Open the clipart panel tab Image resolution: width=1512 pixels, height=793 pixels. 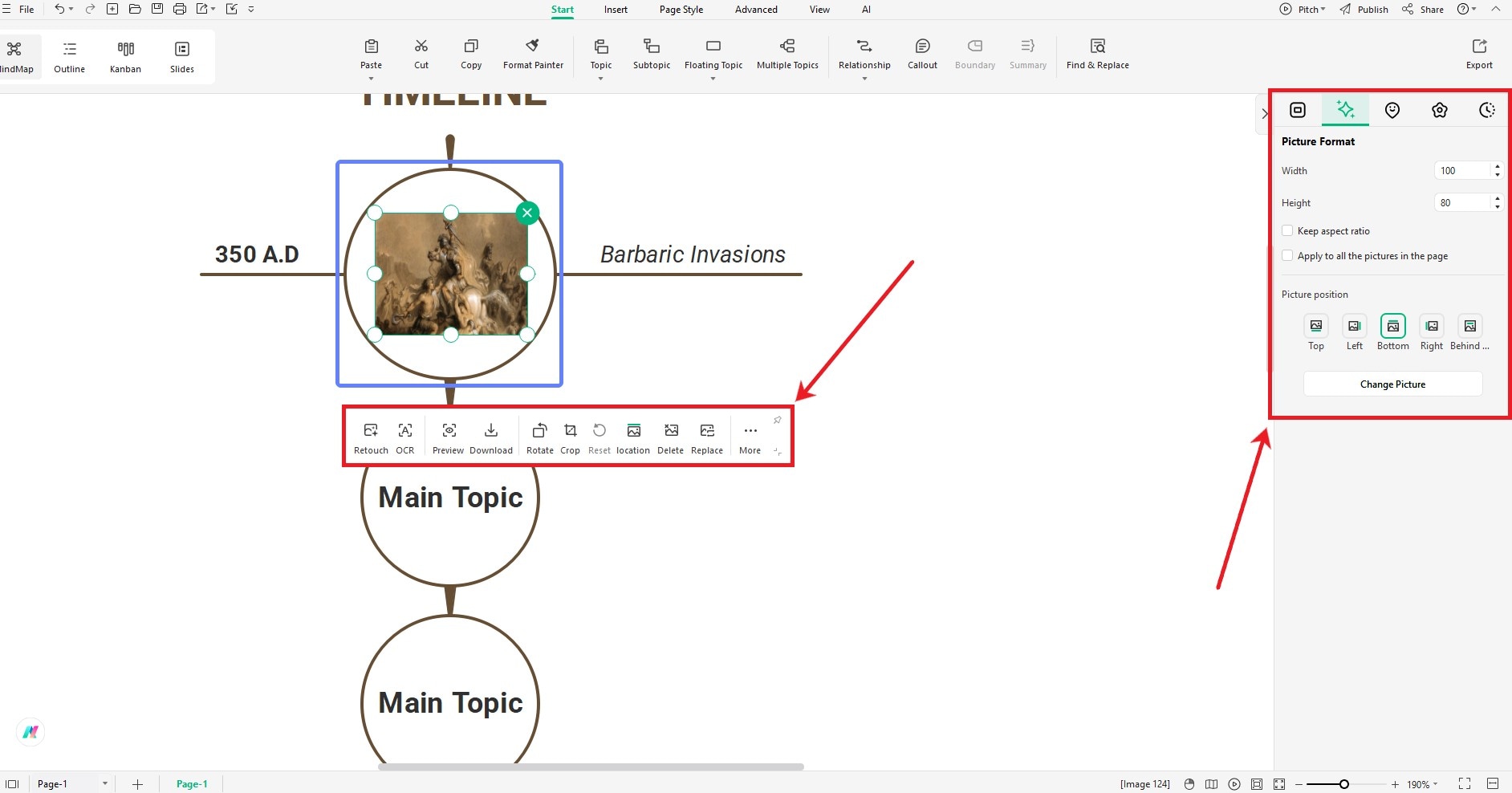[x=1440, y=110]
